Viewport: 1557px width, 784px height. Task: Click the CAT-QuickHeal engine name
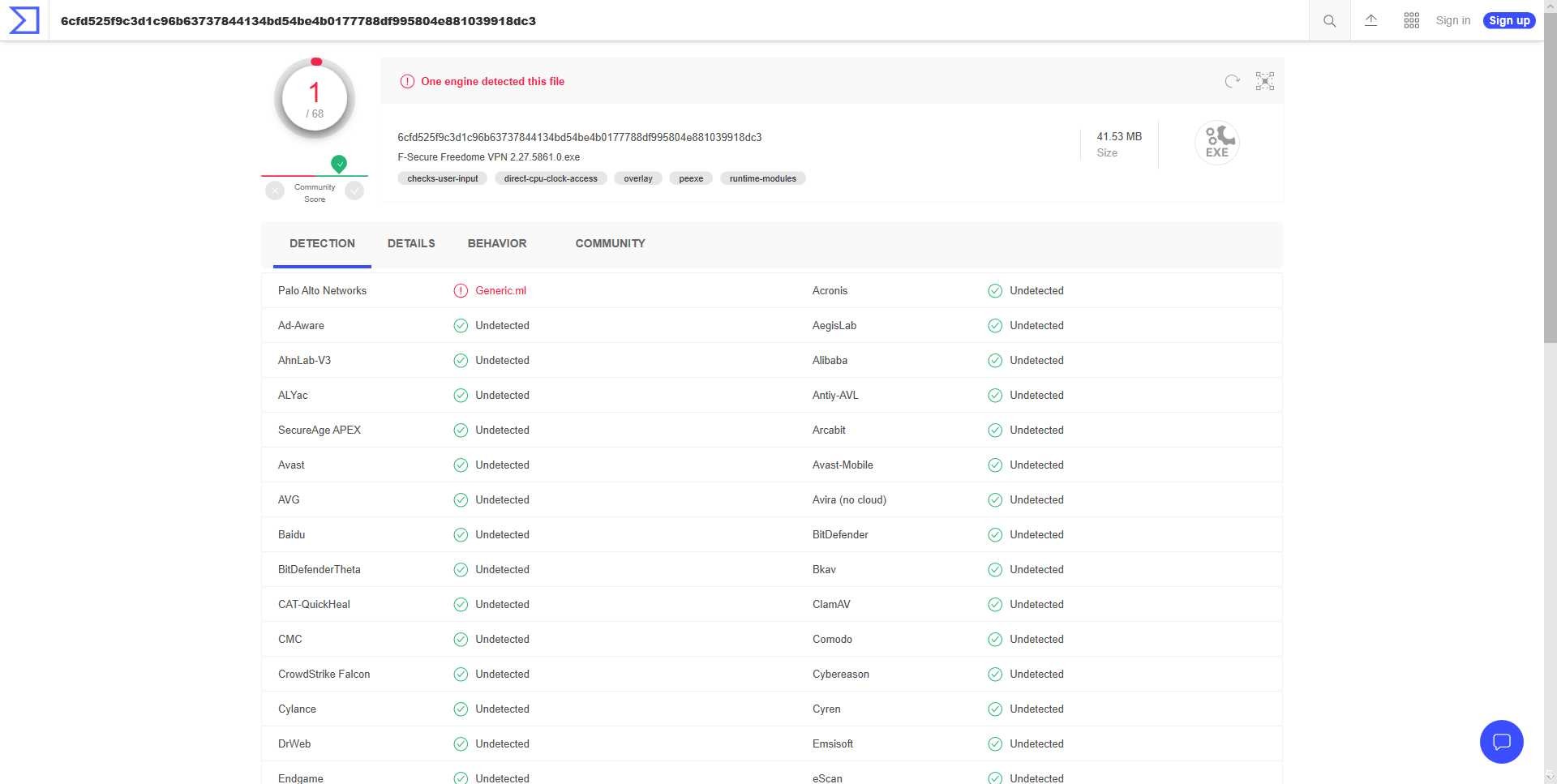tap(314, 604)
